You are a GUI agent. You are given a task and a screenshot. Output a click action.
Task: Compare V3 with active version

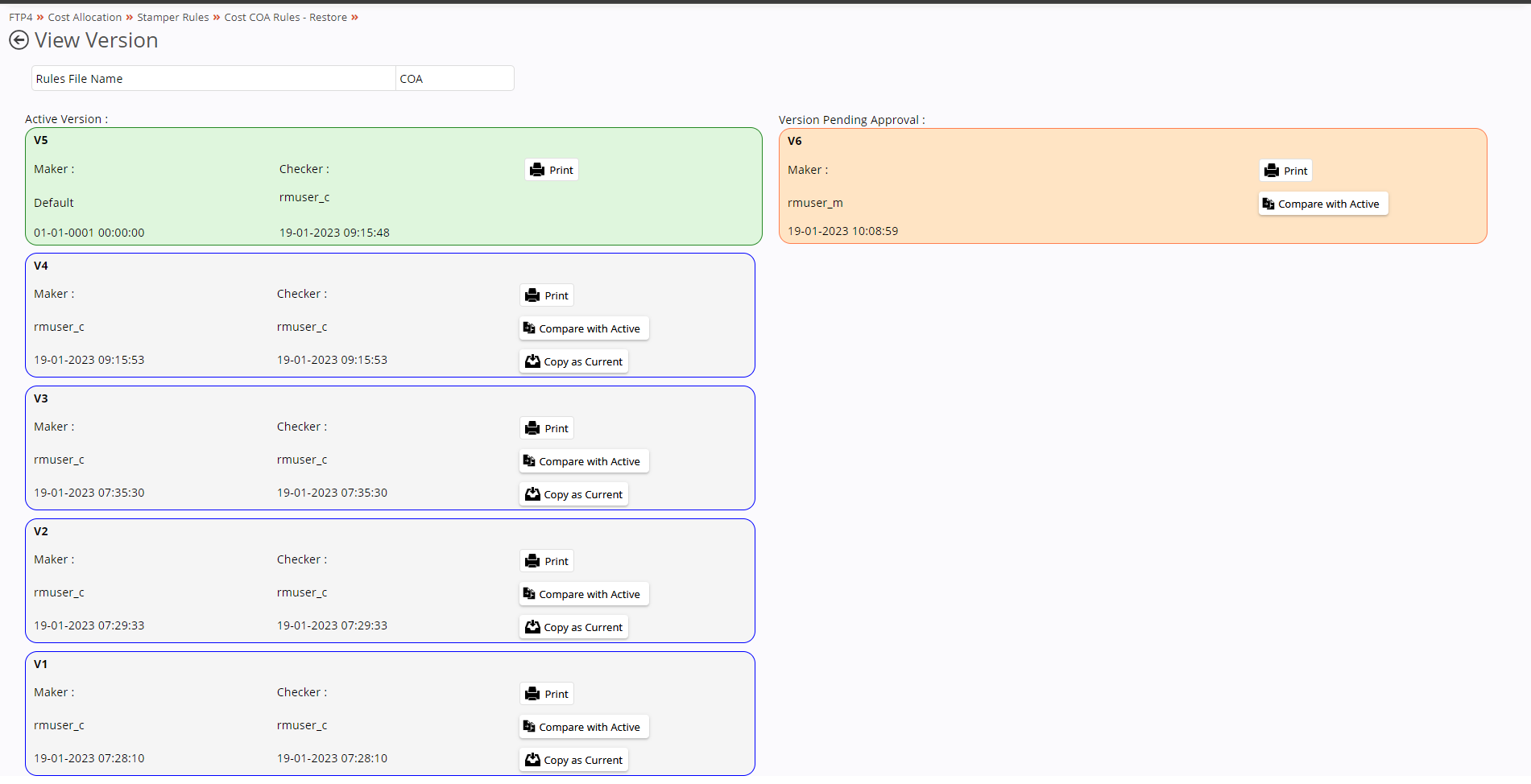tap(584, 461)
